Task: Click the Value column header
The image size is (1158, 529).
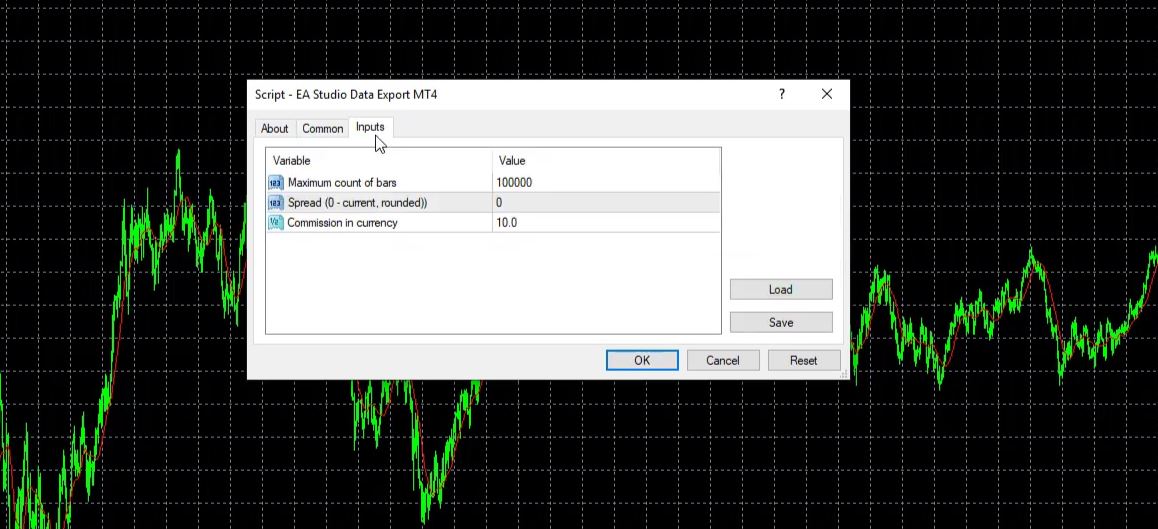Action: (511, 160)
